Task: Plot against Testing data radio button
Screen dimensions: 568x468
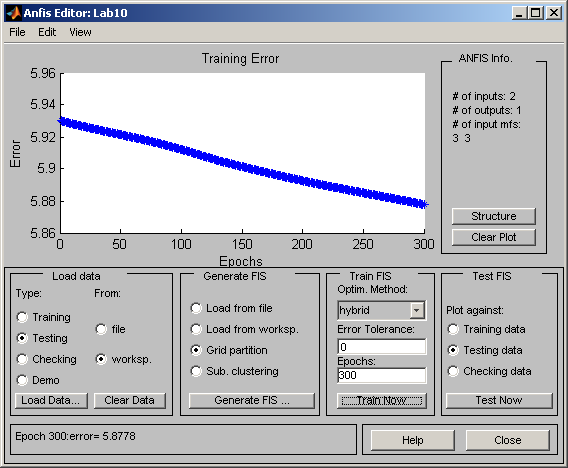Action: 453,350
